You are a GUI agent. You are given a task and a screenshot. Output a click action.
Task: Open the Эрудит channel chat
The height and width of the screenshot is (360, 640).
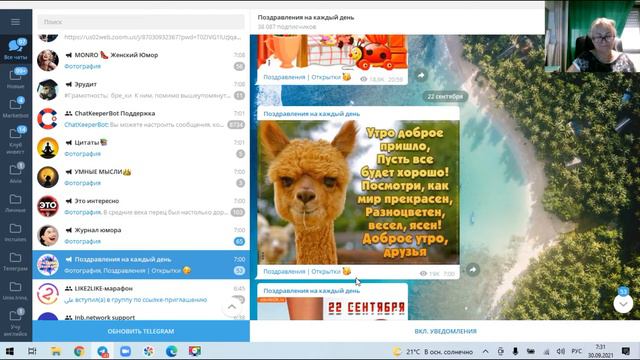(x=141, y=90)
